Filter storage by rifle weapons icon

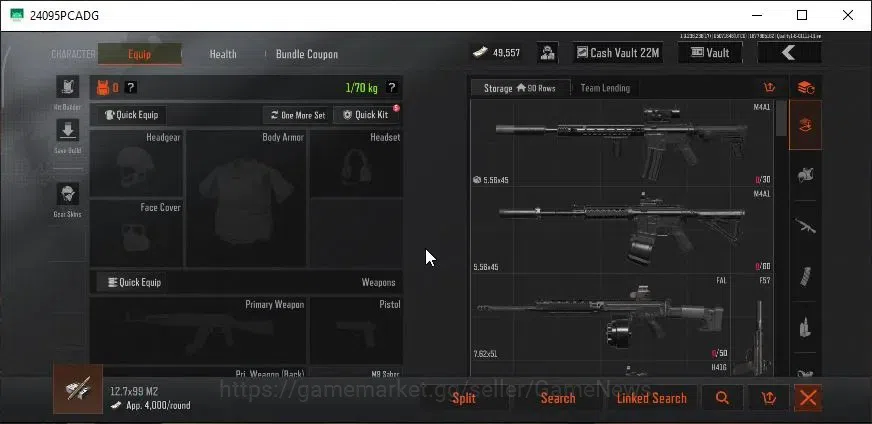coord(805,225)
